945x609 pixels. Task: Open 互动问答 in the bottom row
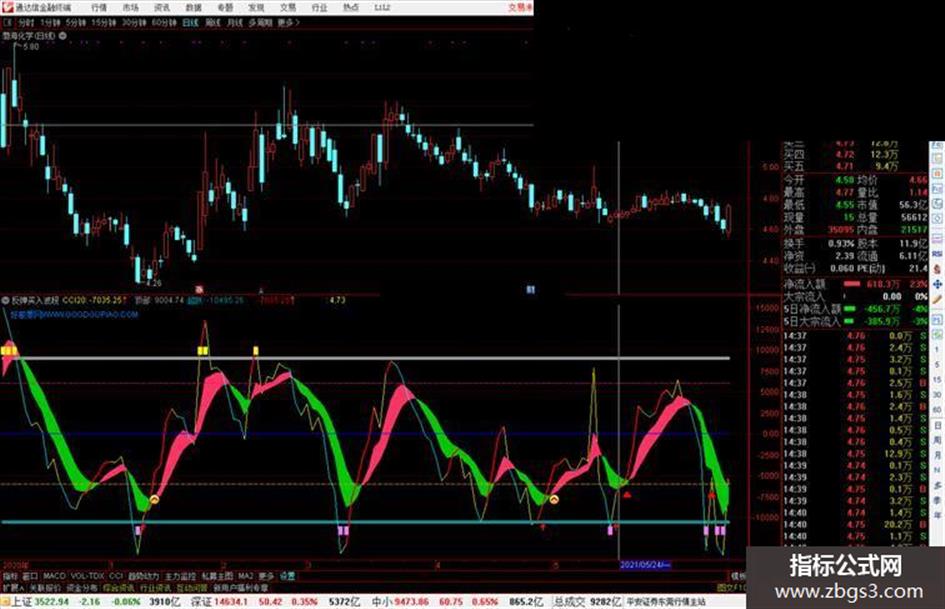192,587
